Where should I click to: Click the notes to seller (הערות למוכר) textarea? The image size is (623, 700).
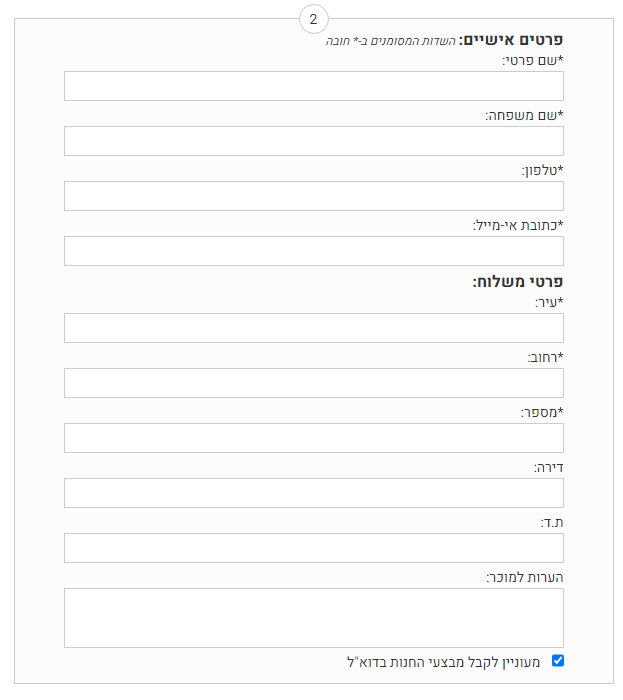pos(314,618)
